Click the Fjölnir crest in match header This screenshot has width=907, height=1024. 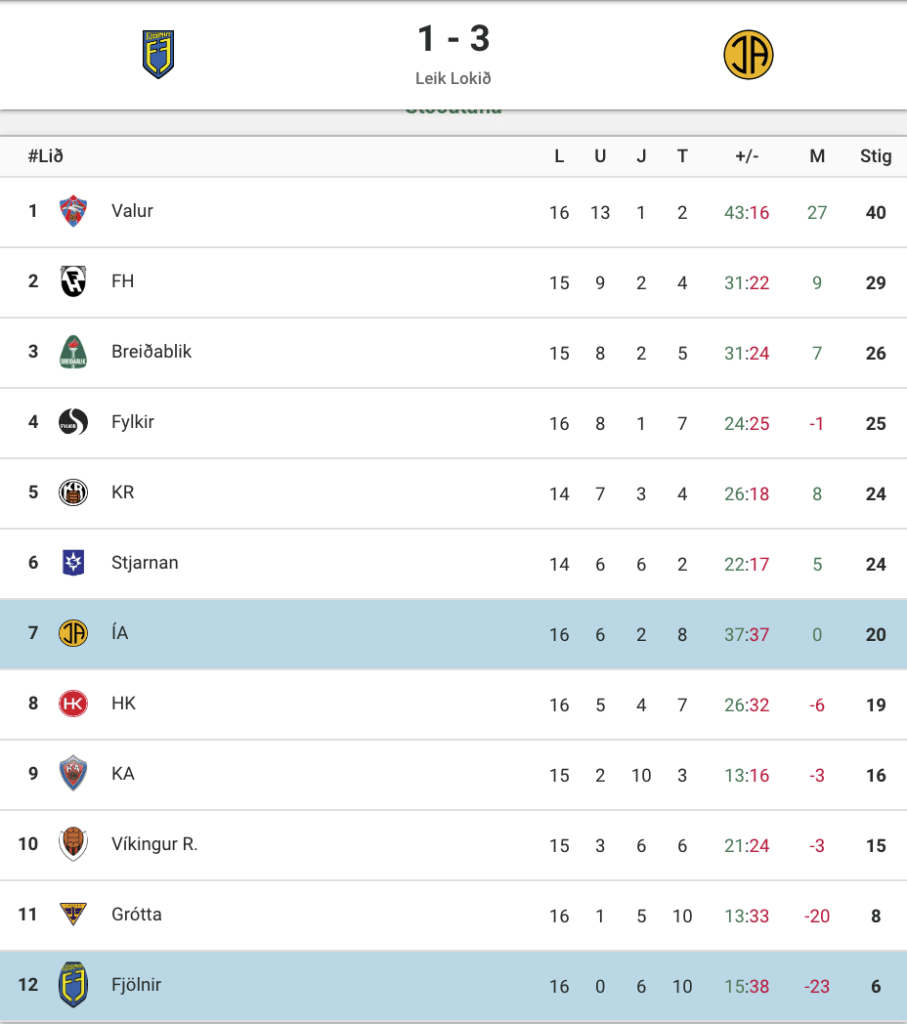[x=158, y=54]
